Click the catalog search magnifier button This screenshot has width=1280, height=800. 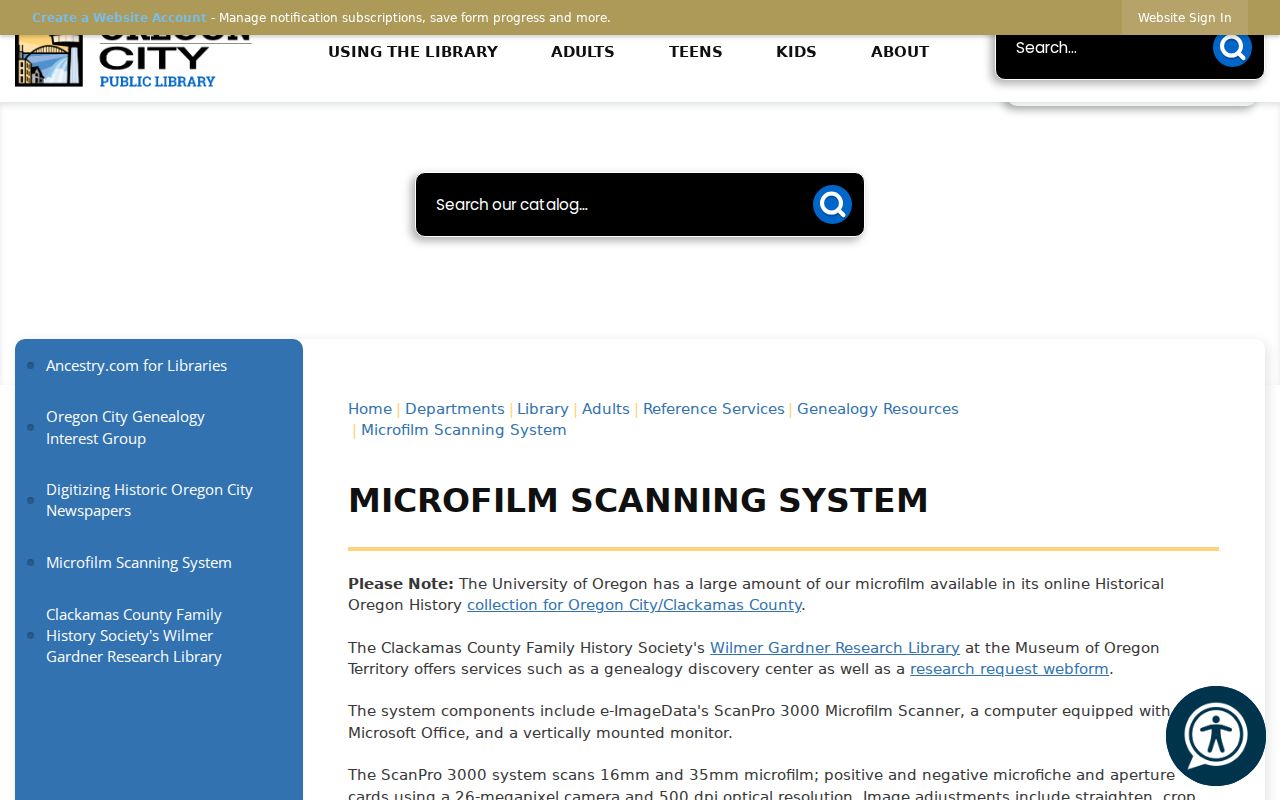pyautogui.click(x=832, y=205)
